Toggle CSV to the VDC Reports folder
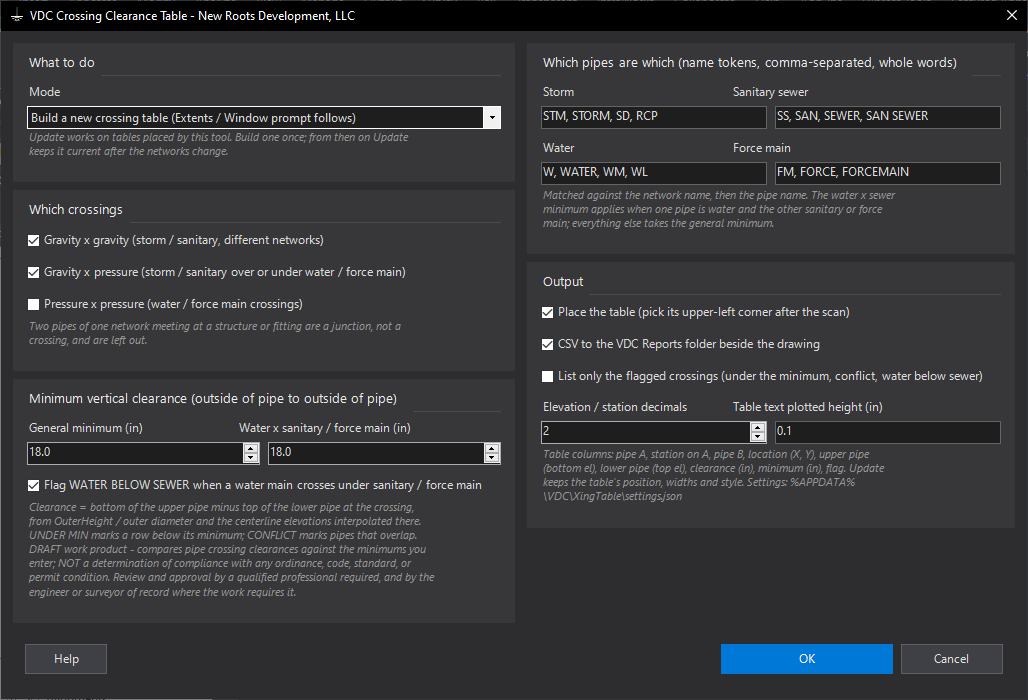Image resolution: width=1028 pixels, height=700 pixels. (x=547, y=345)
